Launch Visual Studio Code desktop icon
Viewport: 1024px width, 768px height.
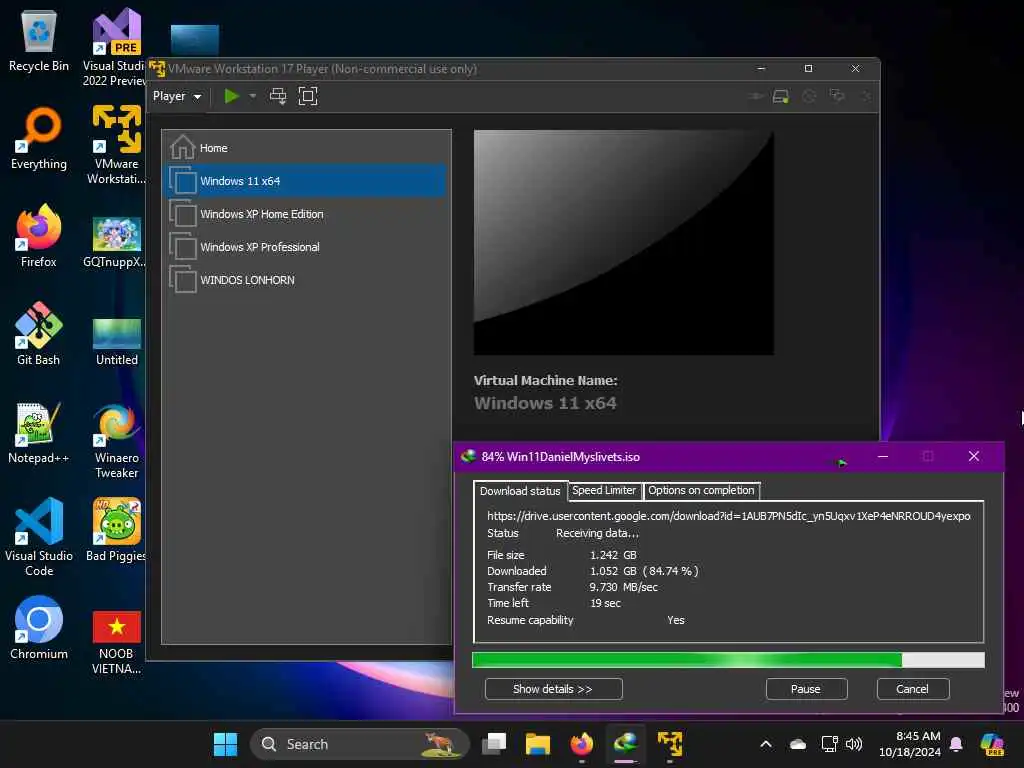[39, 537]
